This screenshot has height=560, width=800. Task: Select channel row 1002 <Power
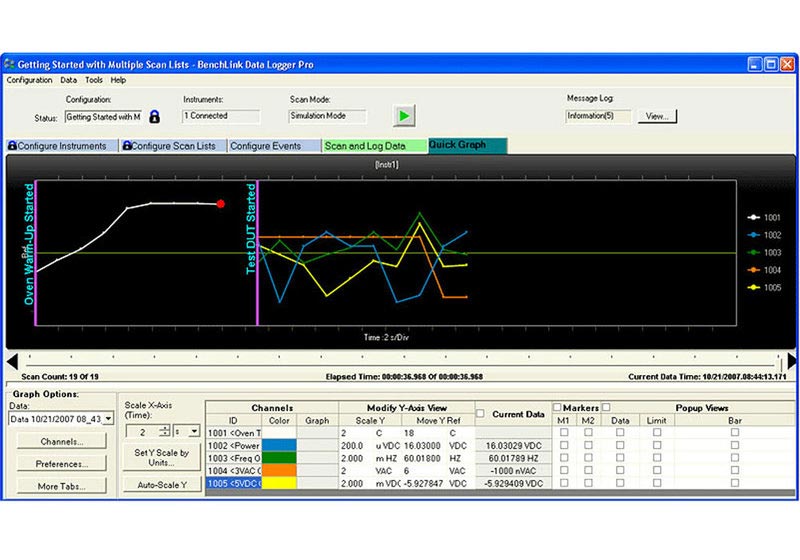[x=234, y=445]
